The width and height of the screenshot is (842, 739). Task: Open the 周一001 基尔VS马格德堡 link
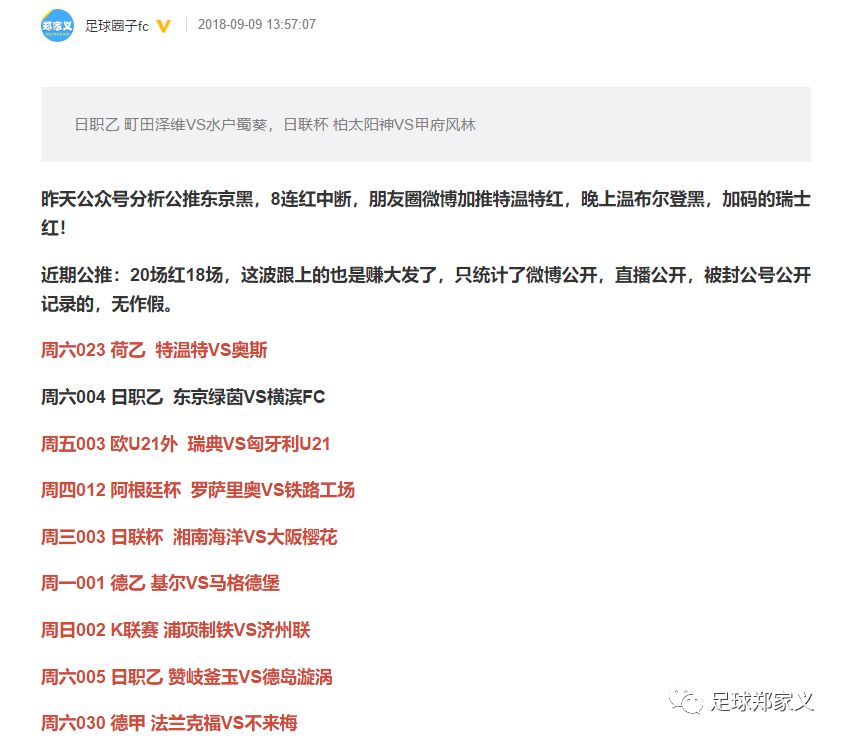click(160, 583)
